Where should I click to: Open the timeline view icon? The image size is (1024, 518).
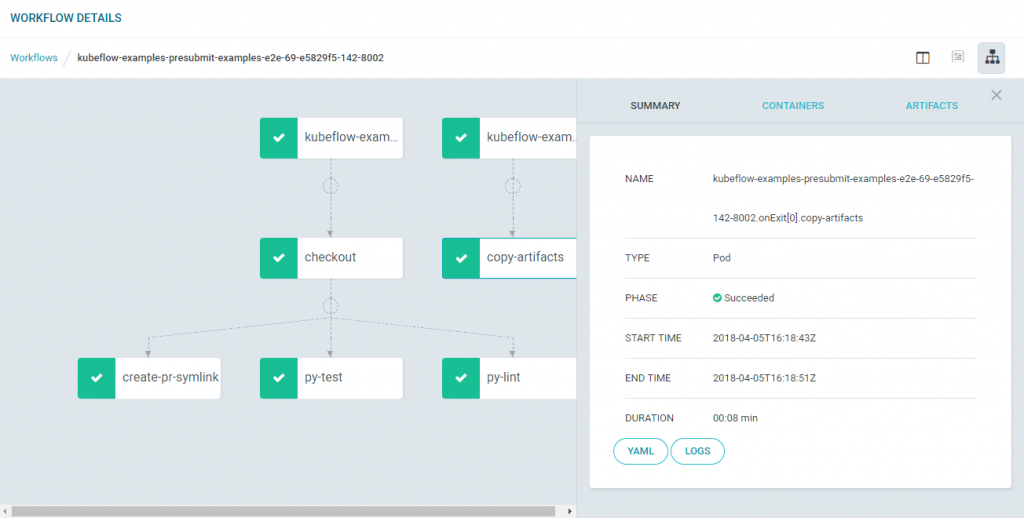pyautogui.click(x=957, y=57)
